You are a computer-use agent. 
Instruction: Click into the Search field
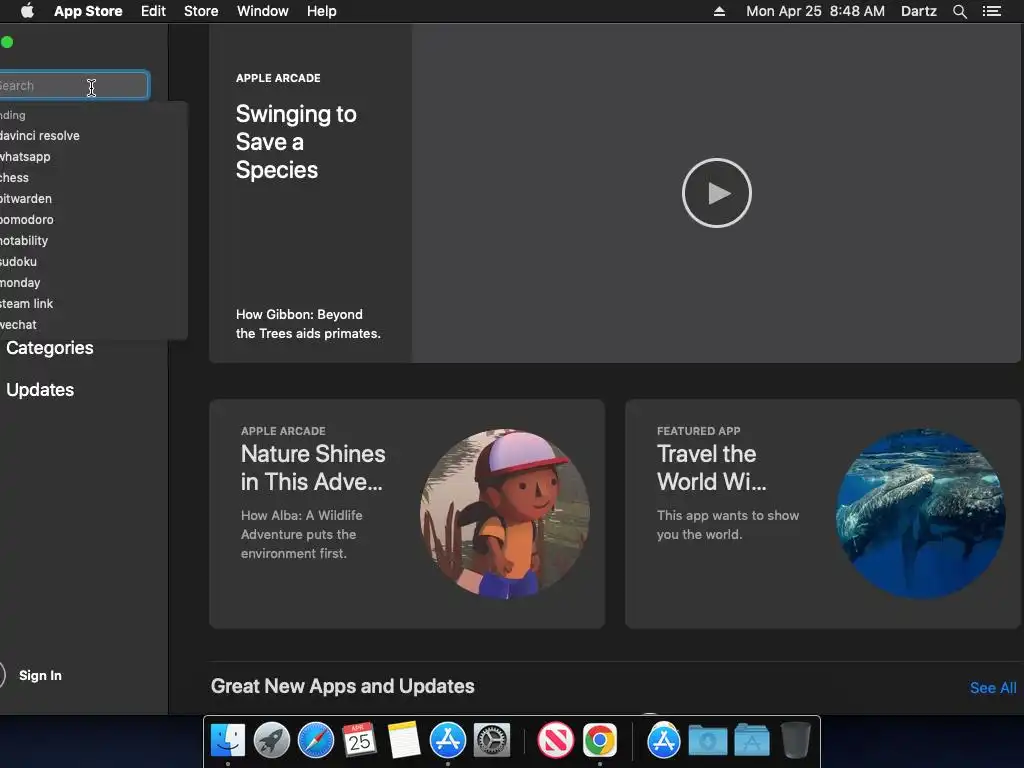tap(74, 86)
